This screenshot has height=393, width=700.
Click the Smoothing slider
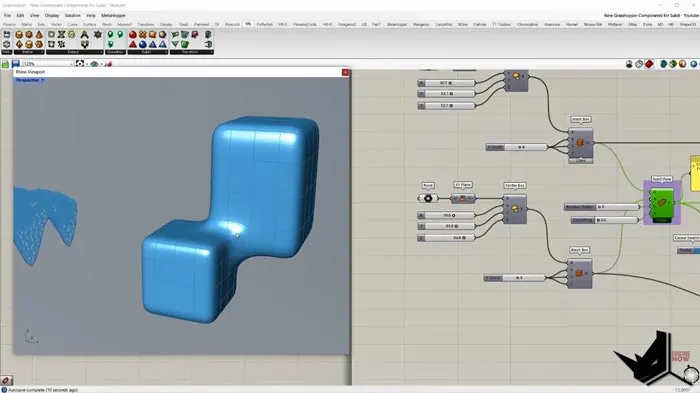tap(605, 220)
